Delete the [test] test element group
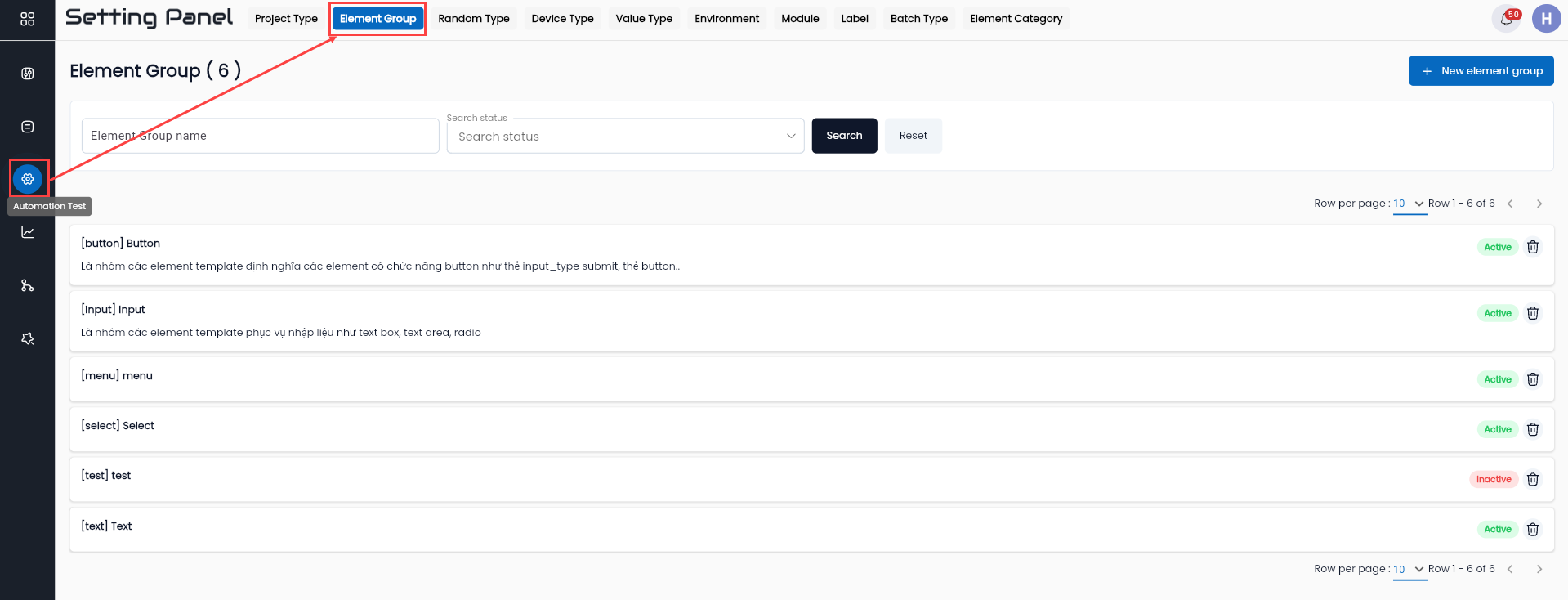This screenshot has width=1568, height=600. click(x=1533, y=479)
